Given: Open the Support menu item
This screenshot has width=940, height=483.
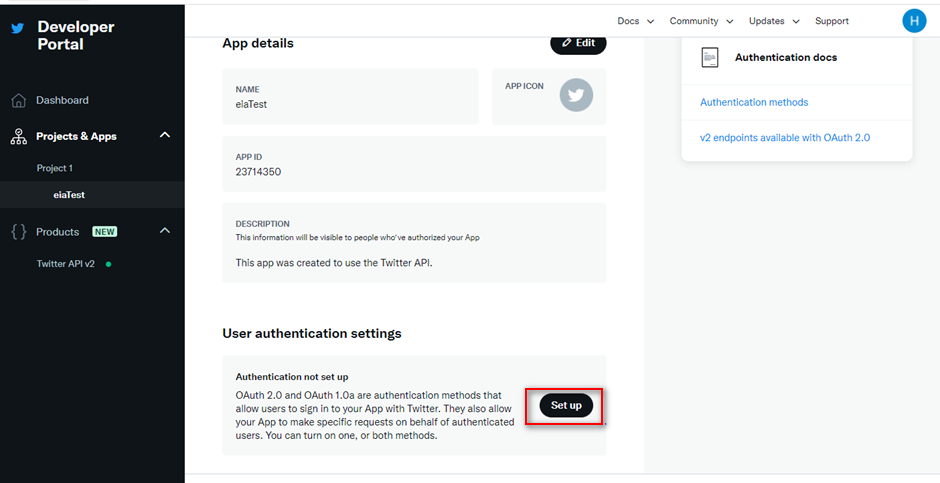Looking at the screenshot, I should tap(831, 21).
